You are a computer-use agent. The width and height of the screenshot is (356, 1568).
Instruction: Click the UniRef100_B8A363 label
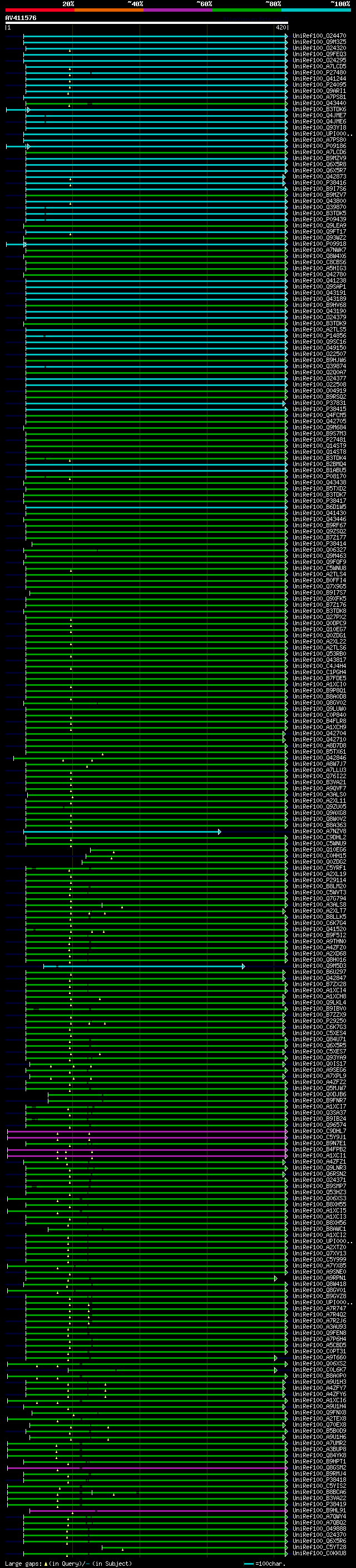point(319,825)
